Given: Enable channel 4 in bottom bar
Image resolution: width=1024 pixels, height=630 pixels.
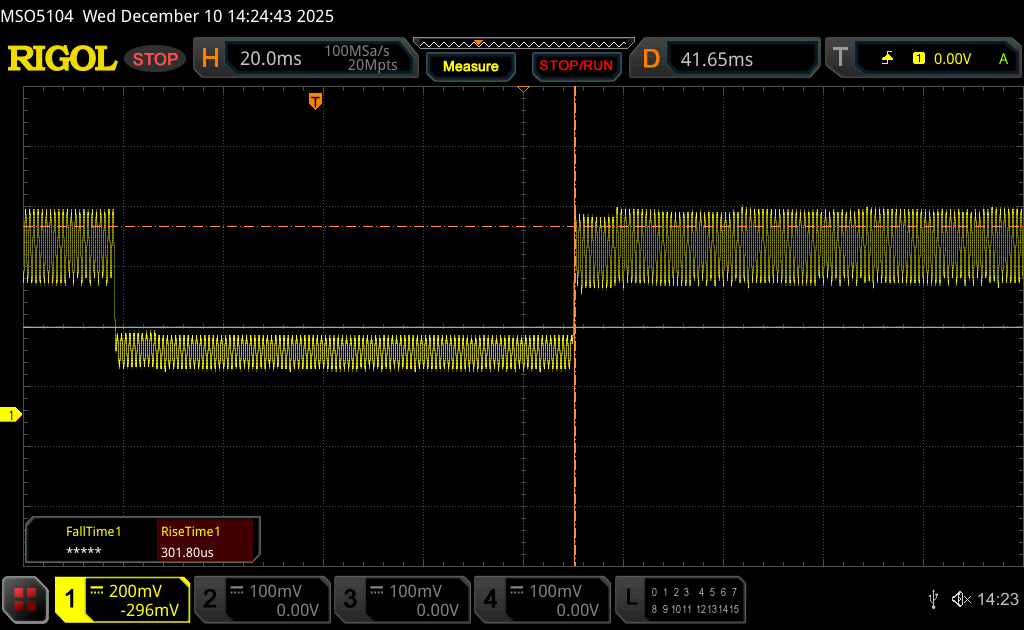Looking at the screenshot, I should (541, 599).
